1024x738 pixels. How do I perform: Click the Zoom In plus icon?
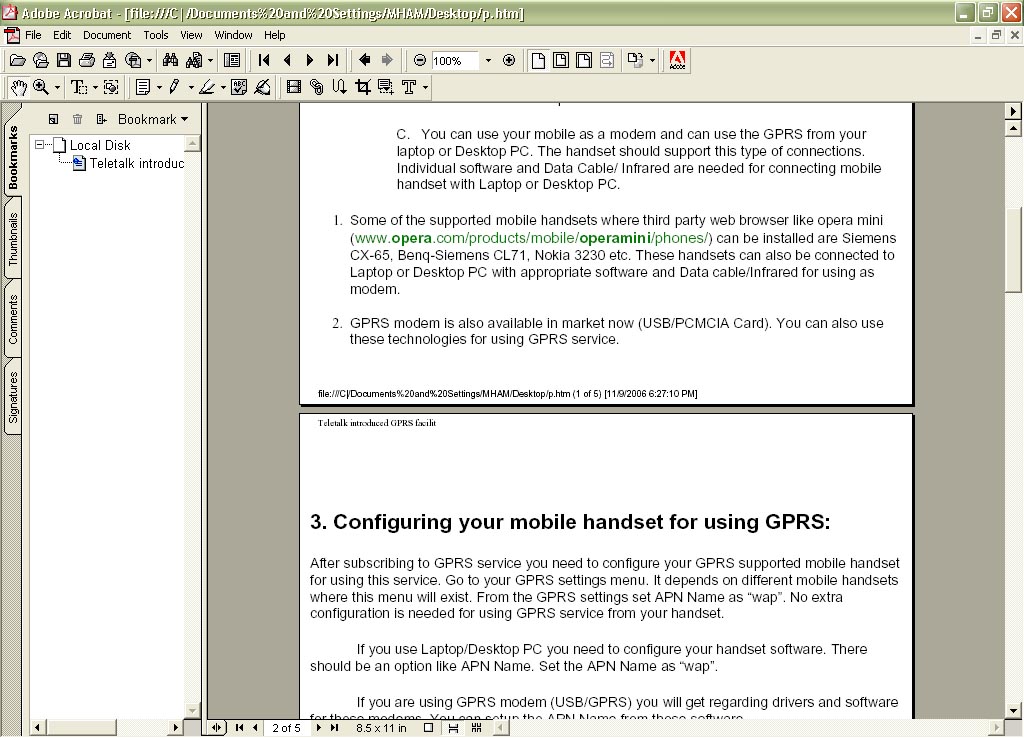tap(509, 61)
